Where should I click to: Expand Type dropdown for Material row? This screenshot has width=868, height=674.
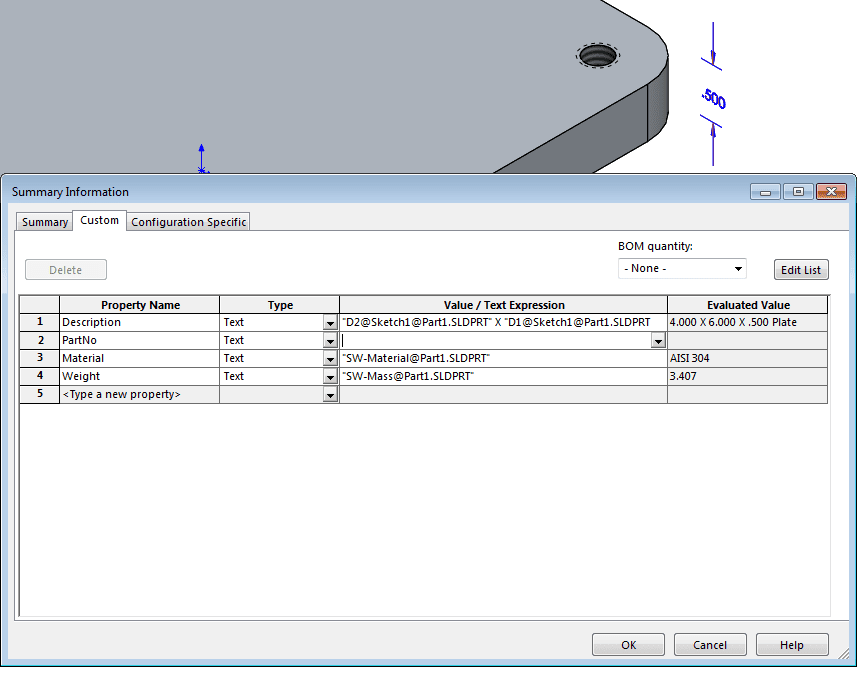pos(330,359)
